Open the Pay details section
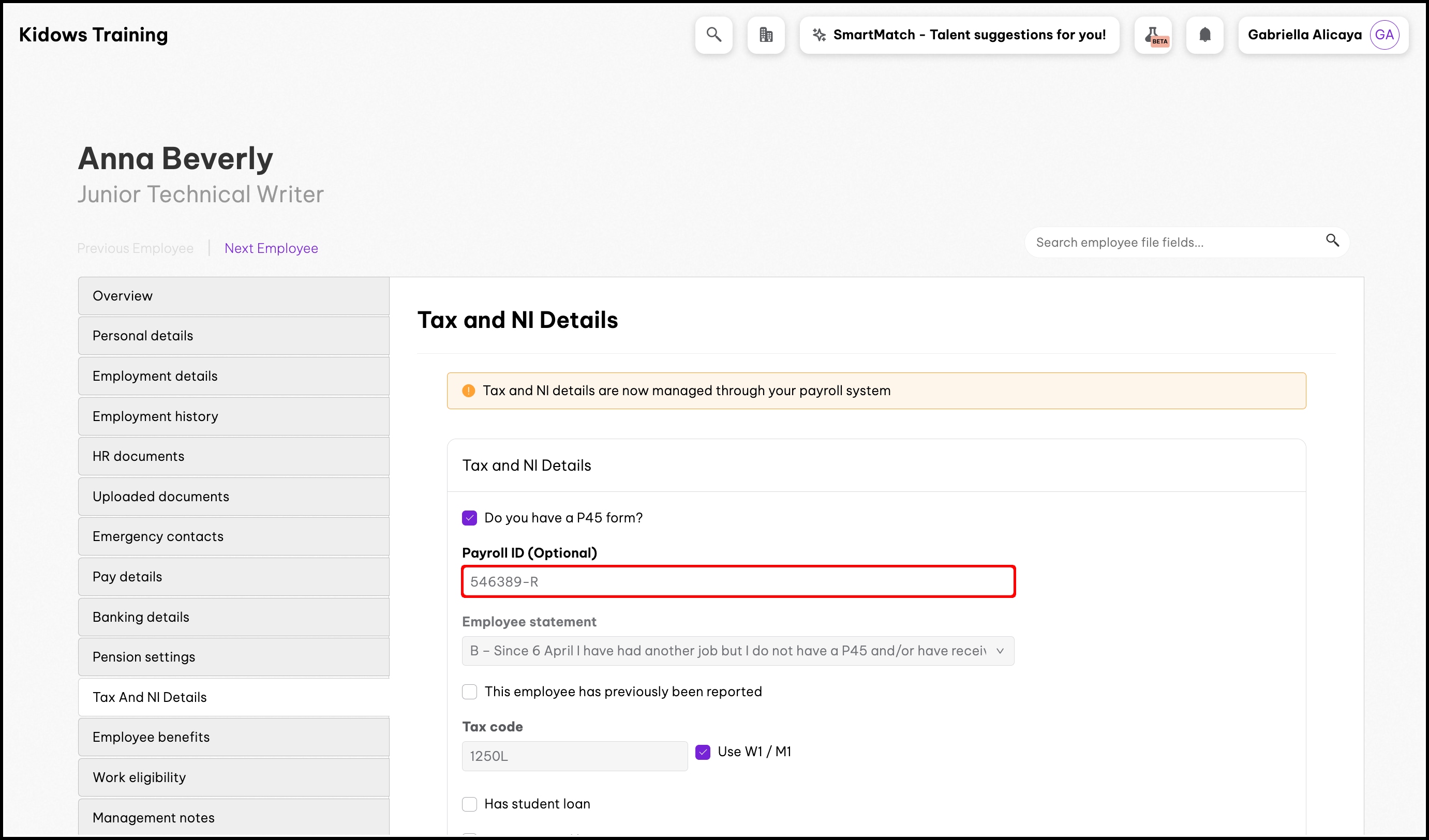This screenshot has width=1429, height=840. (234, 576)
